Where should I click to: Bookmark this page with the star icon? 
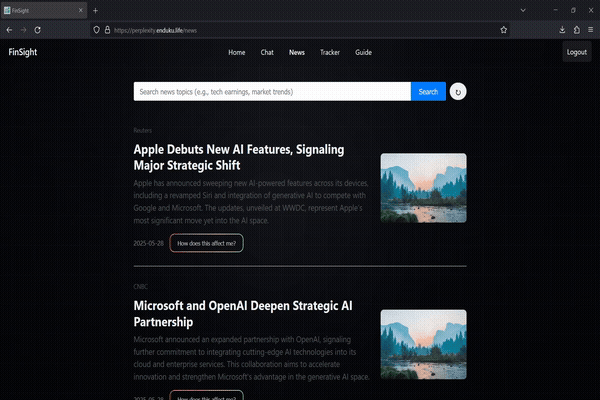tap(504, 30)
